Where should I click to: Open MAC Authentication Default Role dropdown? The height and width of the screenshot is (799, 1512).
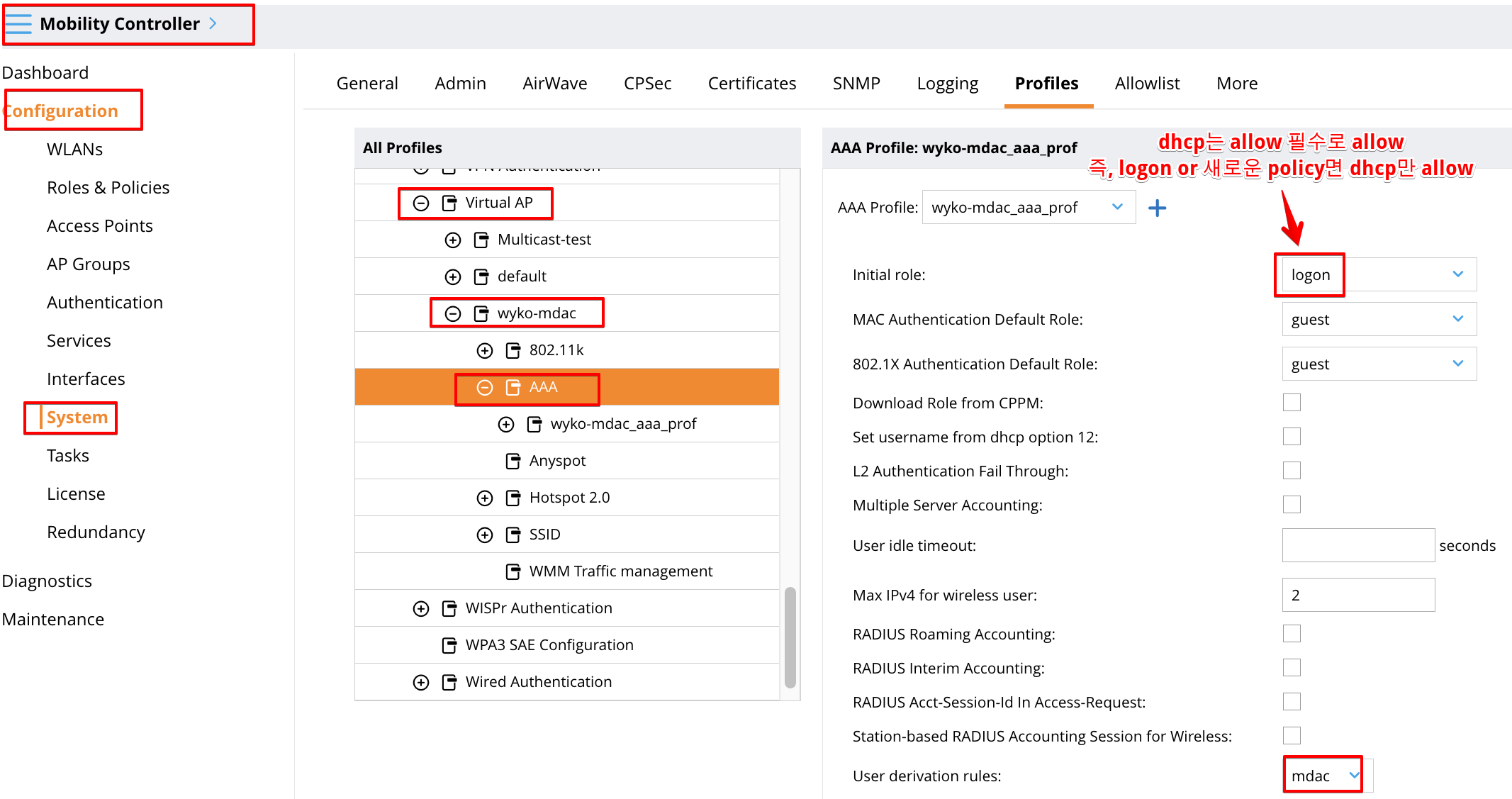pos(1378,319)
